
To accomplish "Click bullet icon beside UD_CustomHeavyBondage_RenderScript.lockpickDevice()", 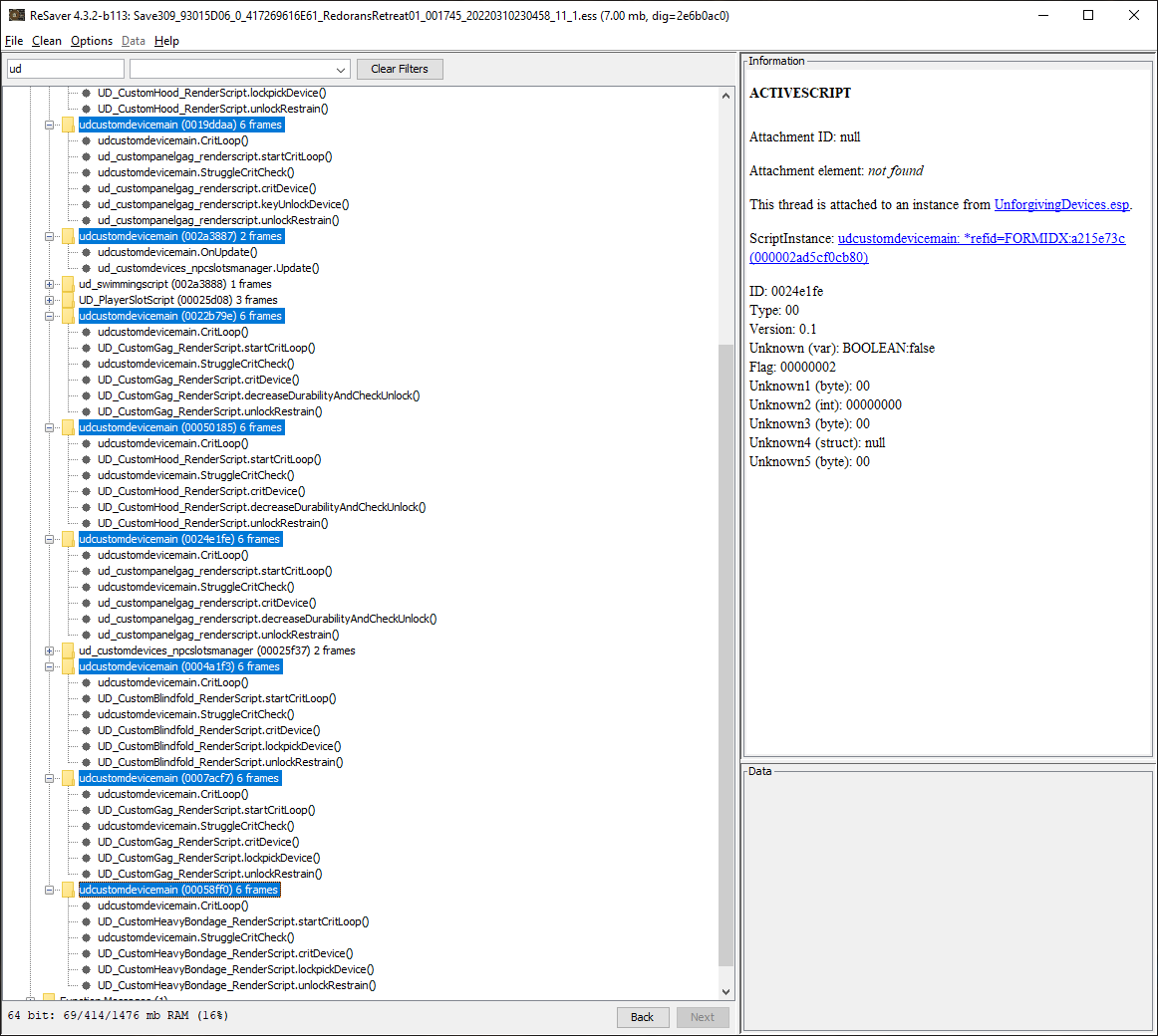I will click(x=87, y=969).
